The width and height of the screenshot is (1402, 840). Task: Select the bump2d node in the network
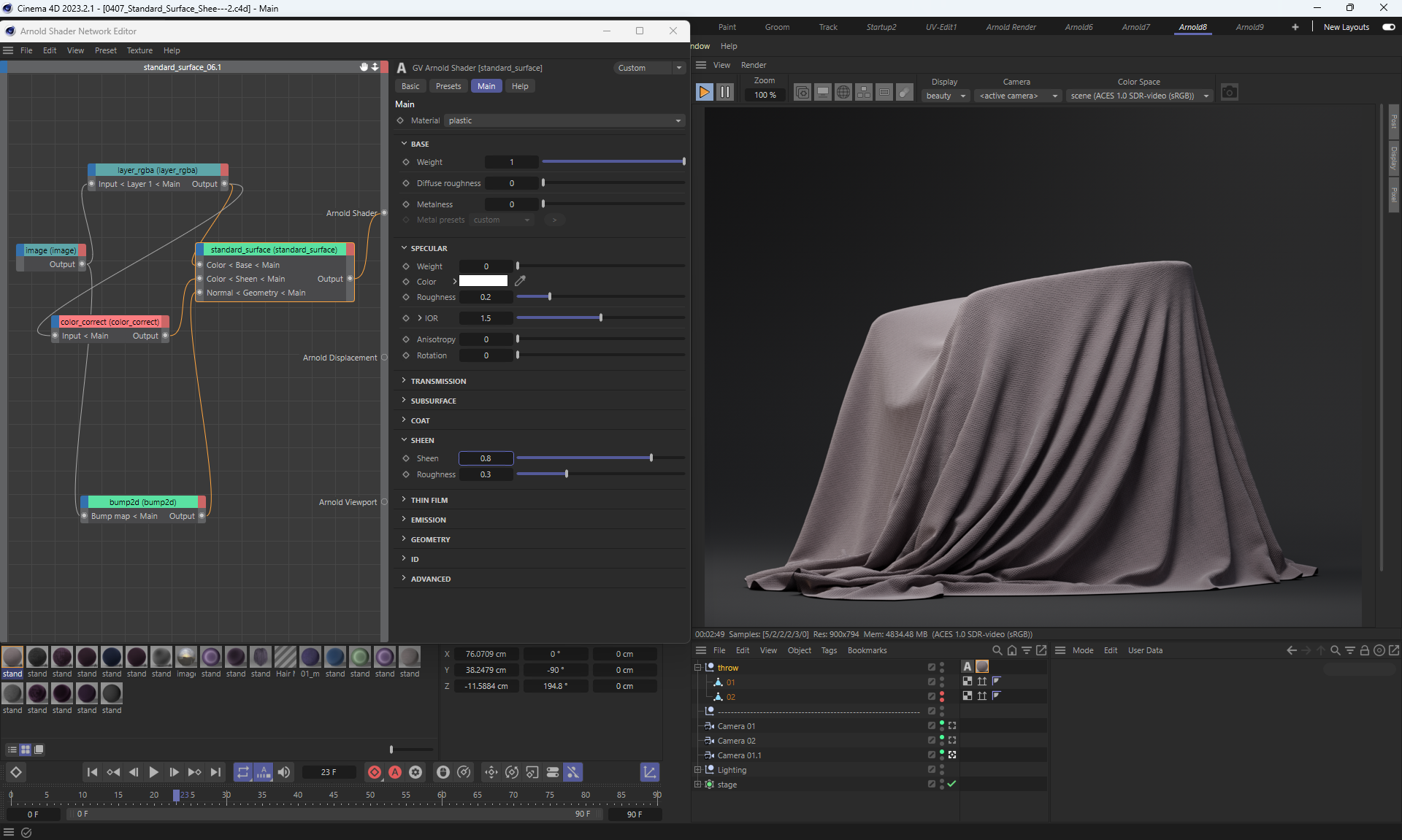(x=142, y=502)
